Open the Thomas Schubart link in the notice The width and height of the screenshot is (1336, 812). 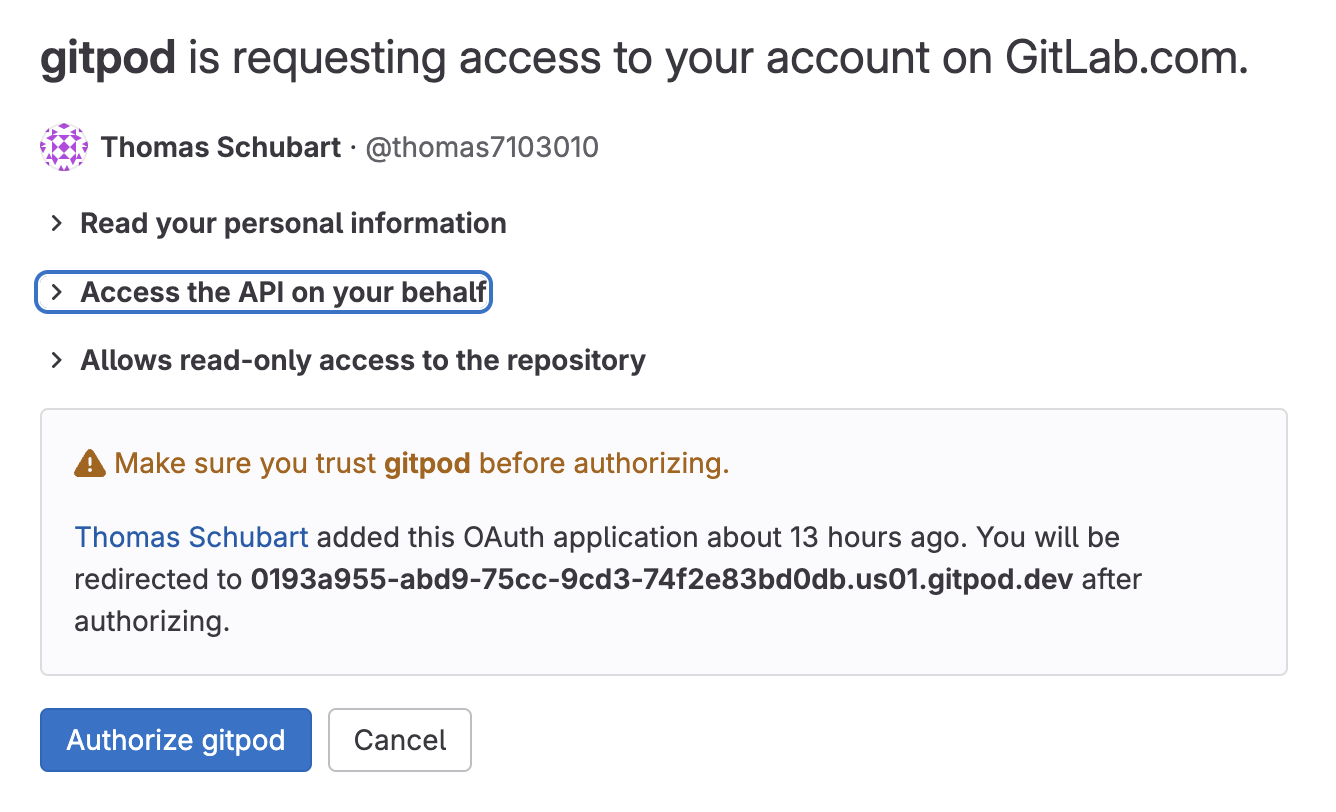(192, 537)
